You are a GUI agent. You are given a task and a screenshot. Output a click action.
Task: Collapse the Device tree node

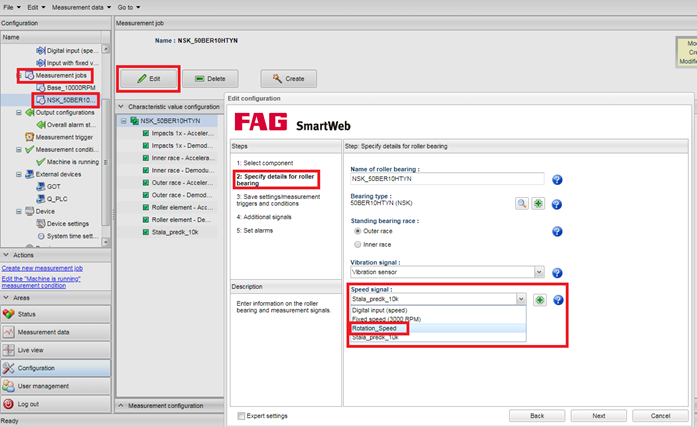click(19, 212)
